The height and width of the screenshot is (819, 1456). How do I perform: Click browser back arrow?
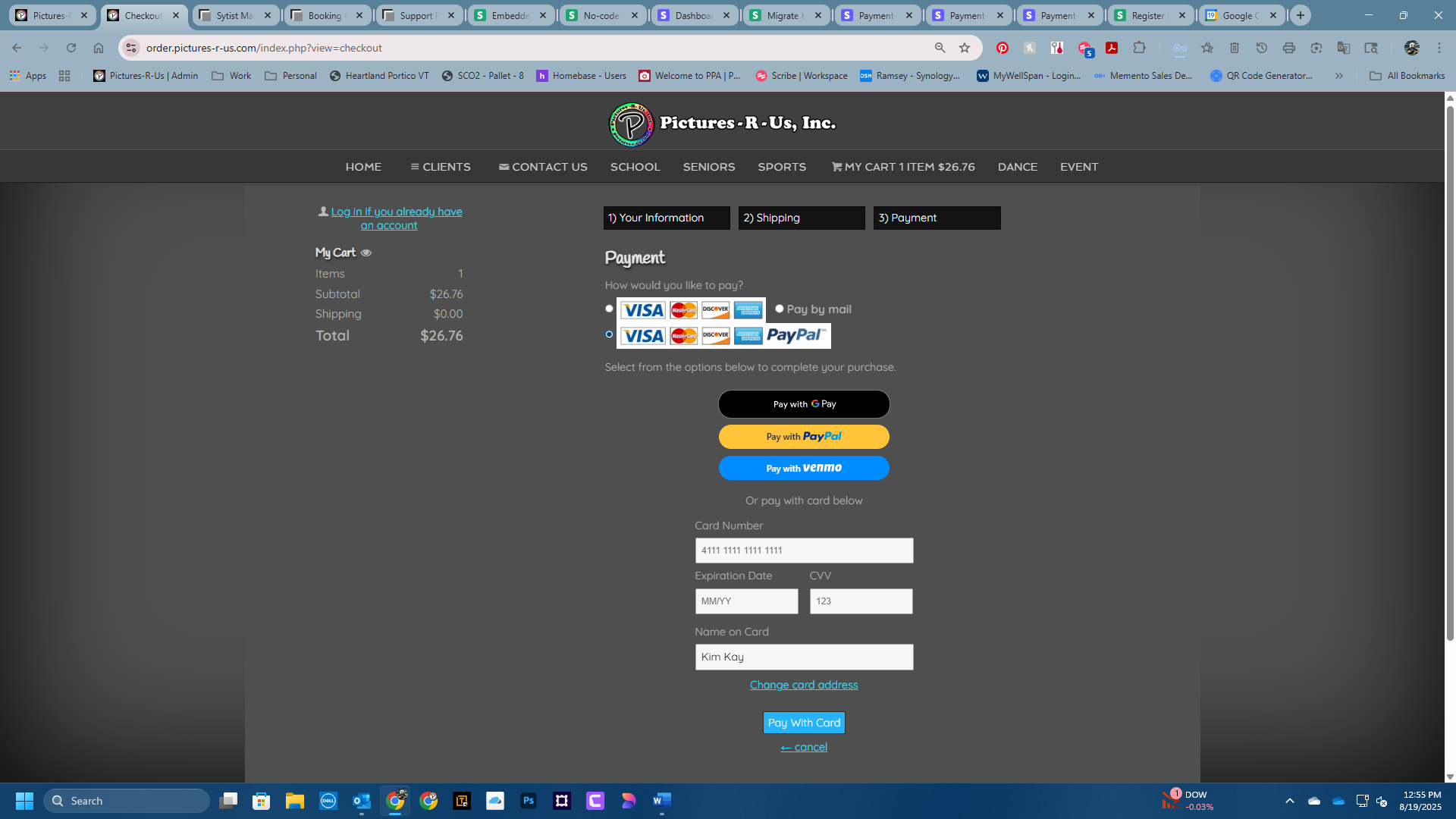[17, 48]
